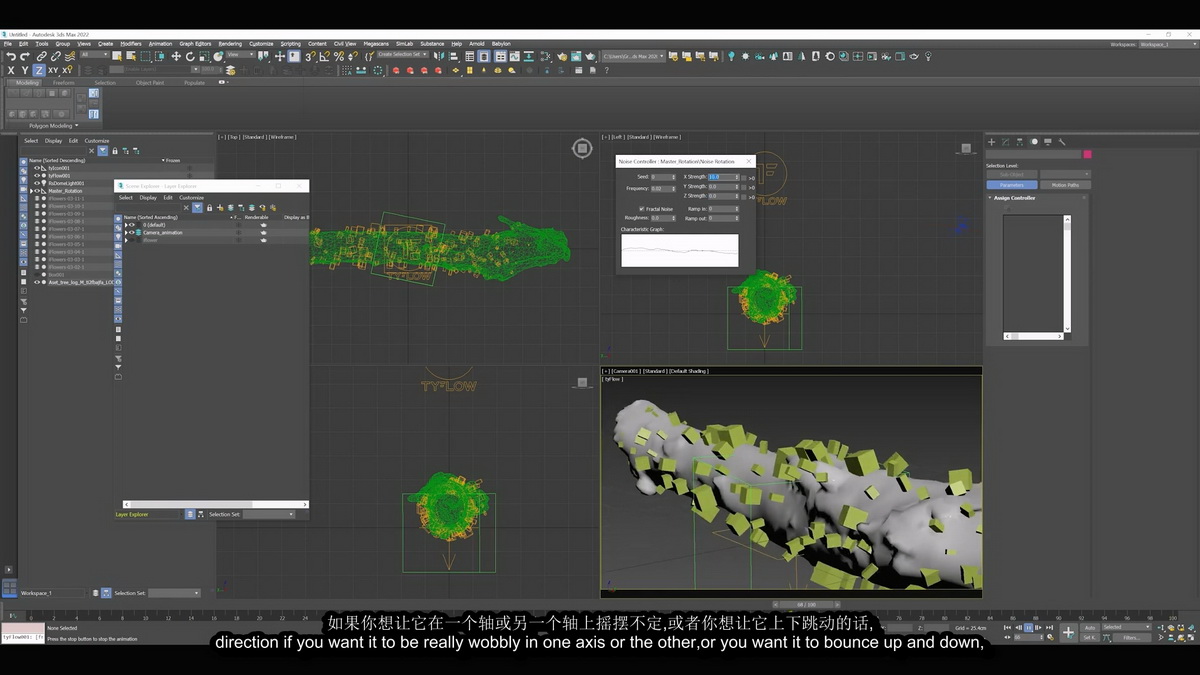Toggle the Fractal Noise checkbox

pos(642,209)
